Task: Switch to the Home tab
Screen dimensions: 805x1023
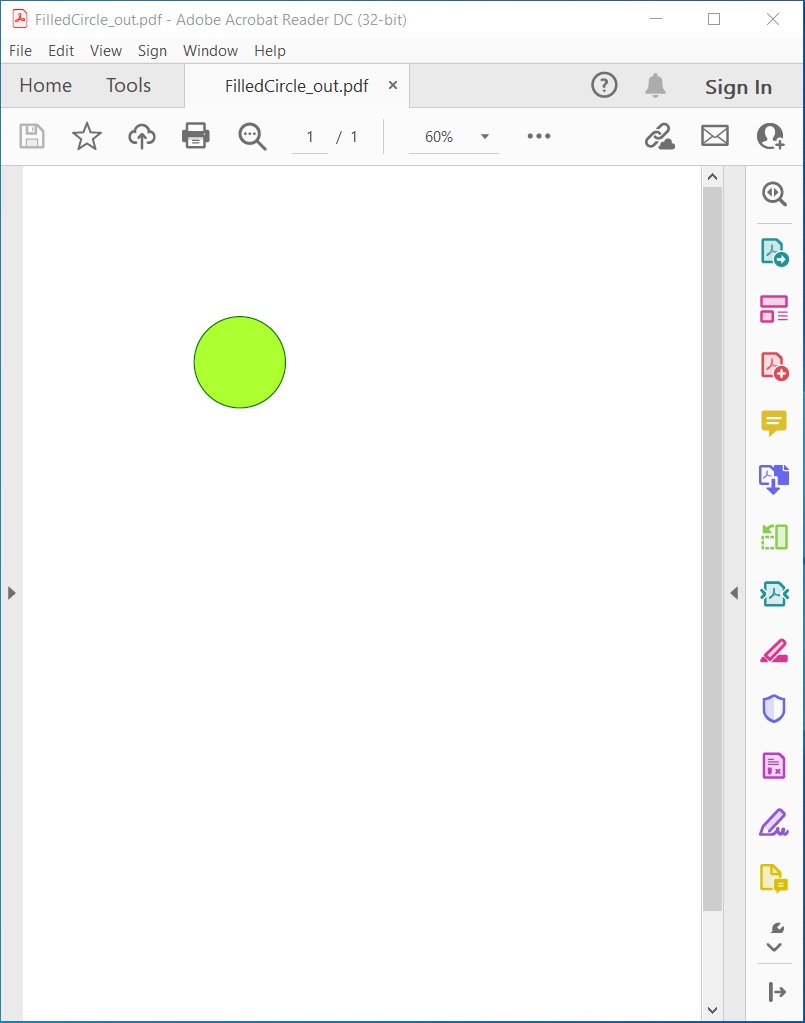Action: click(x=44, y=85)
